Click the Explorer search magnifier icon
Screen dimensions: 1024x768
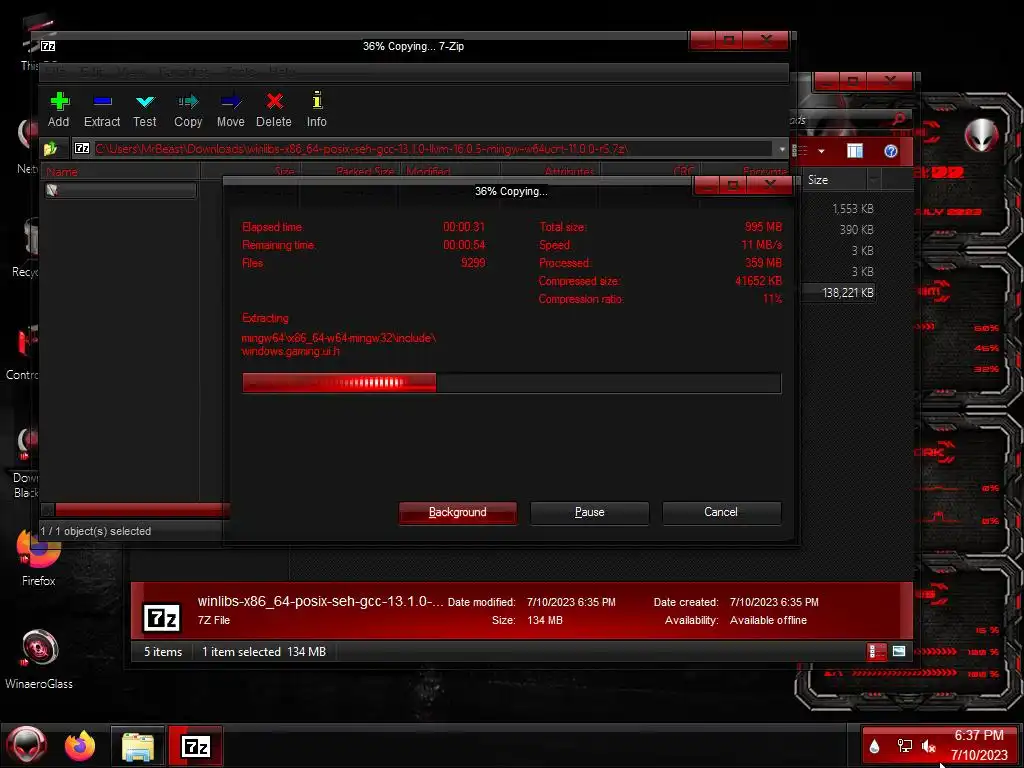click(x=899, y=119)
